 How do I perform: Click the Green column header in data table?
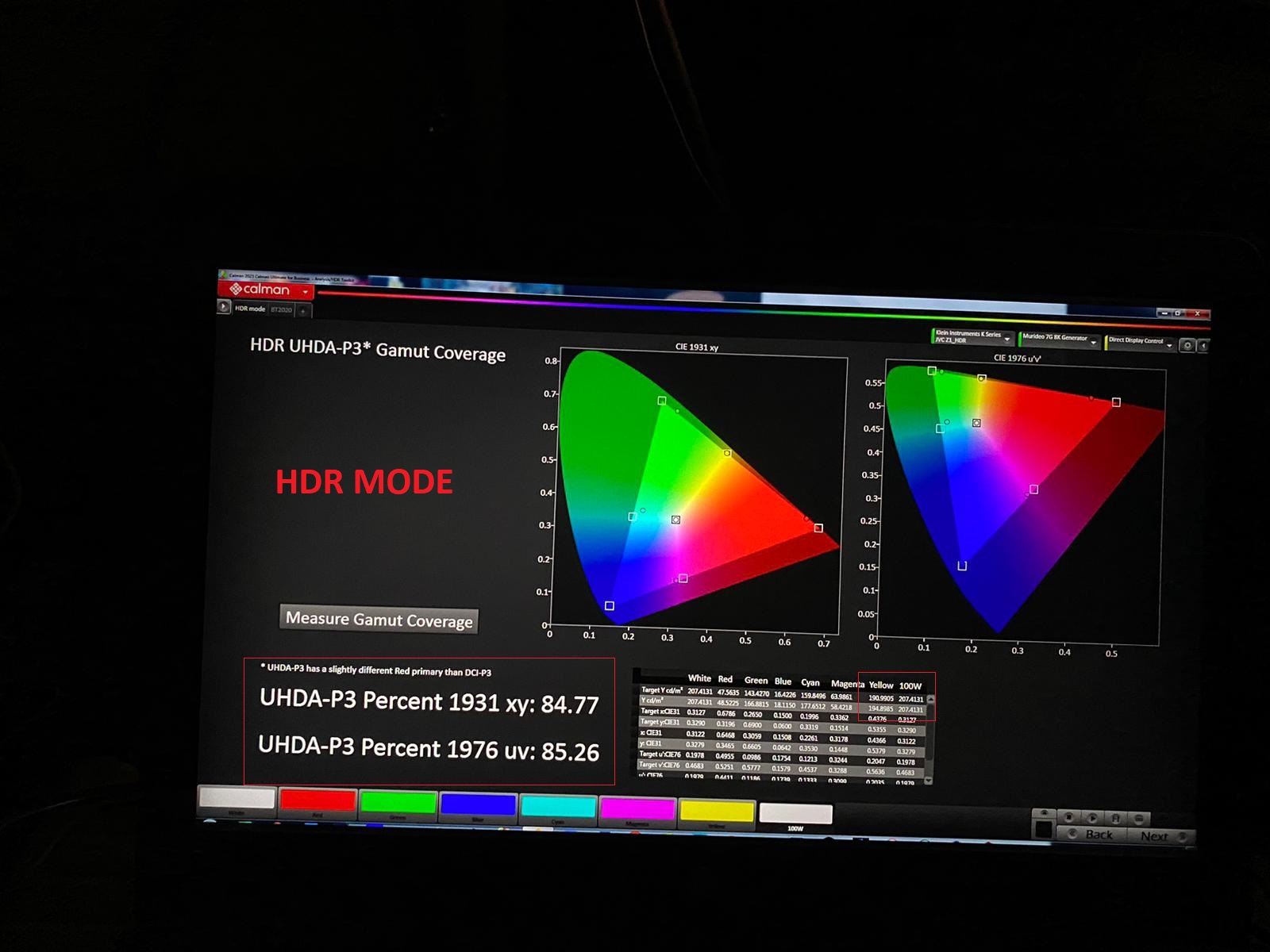(756, 680)
